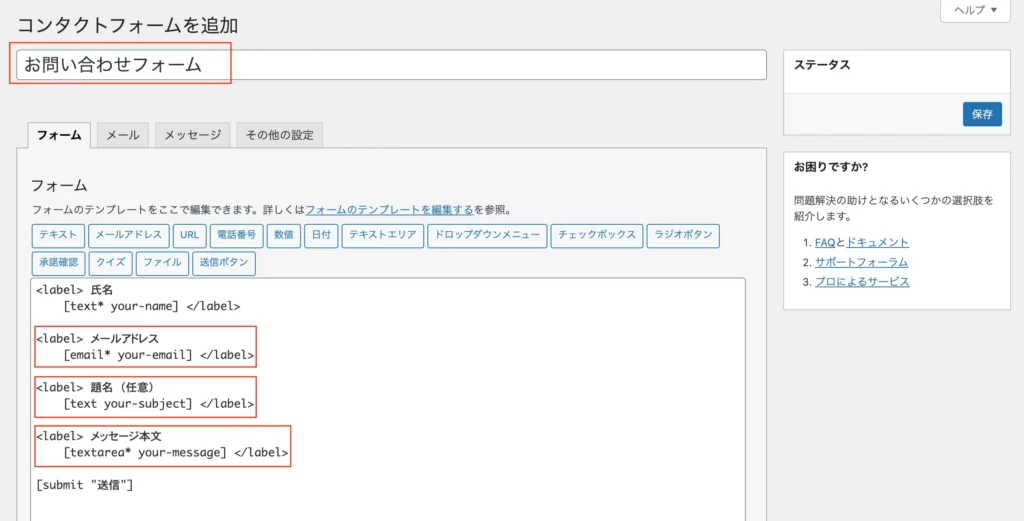Viewport: 1024px width, 521px height.
Task: Insert a クイズ tag
Action: click(x=111, y=263)
